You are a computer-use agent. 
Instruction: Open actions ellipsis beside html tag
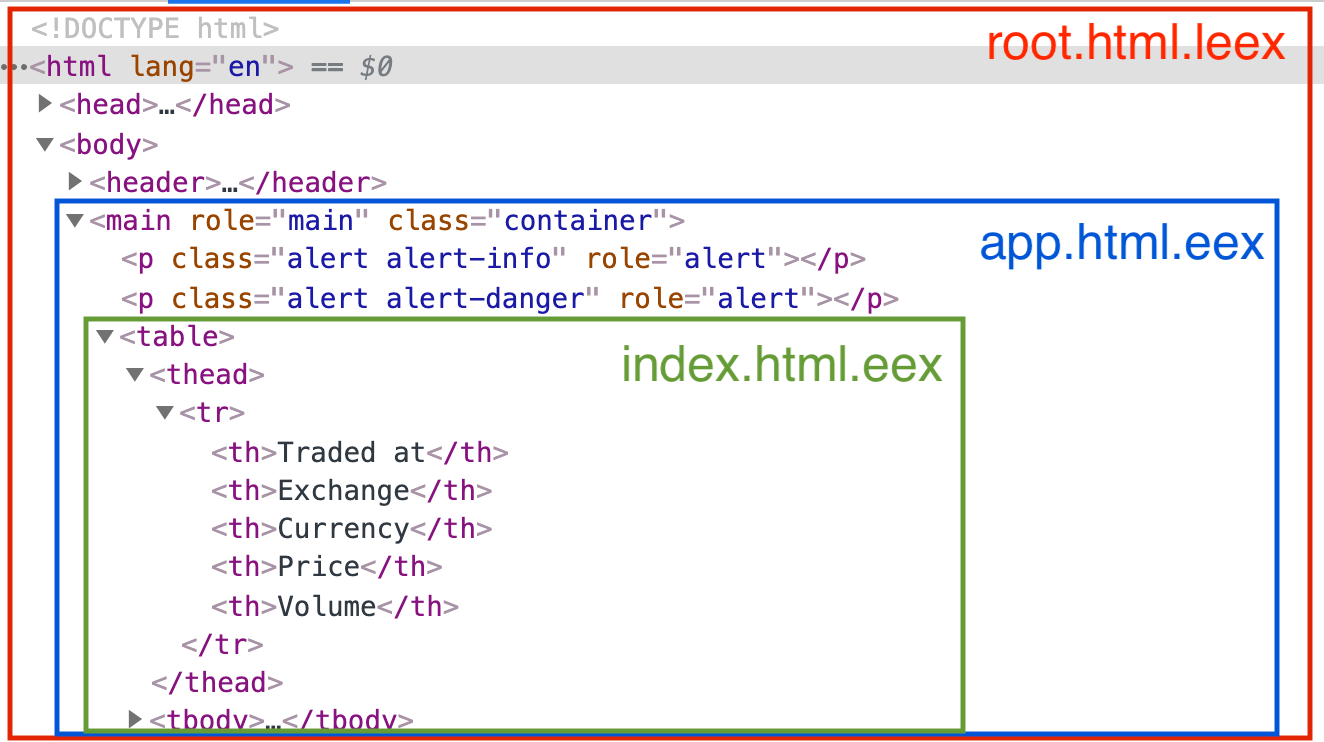13,67
